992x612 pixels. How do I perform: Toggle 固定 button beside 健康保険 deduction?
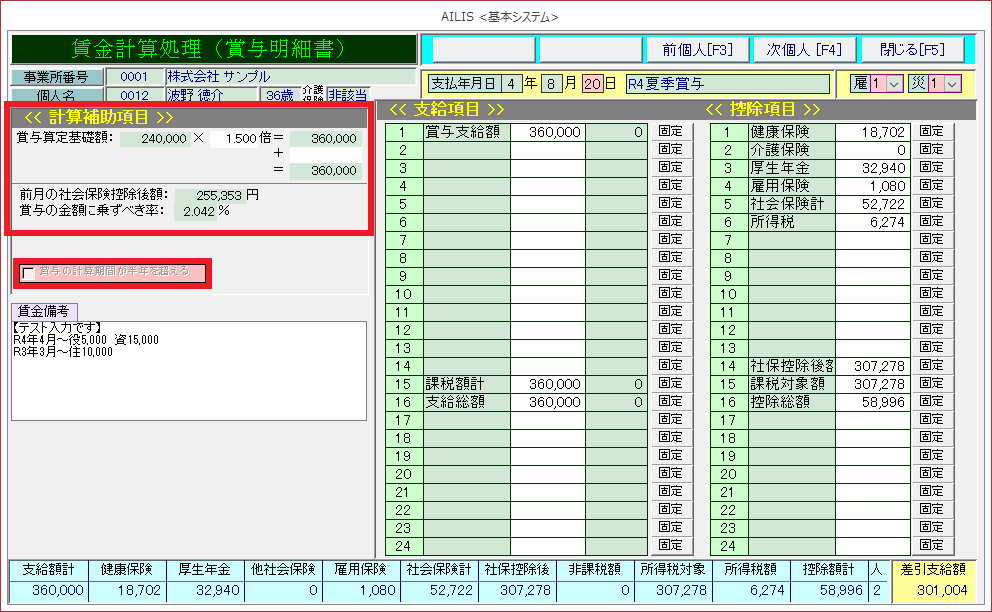pos(931,131)
